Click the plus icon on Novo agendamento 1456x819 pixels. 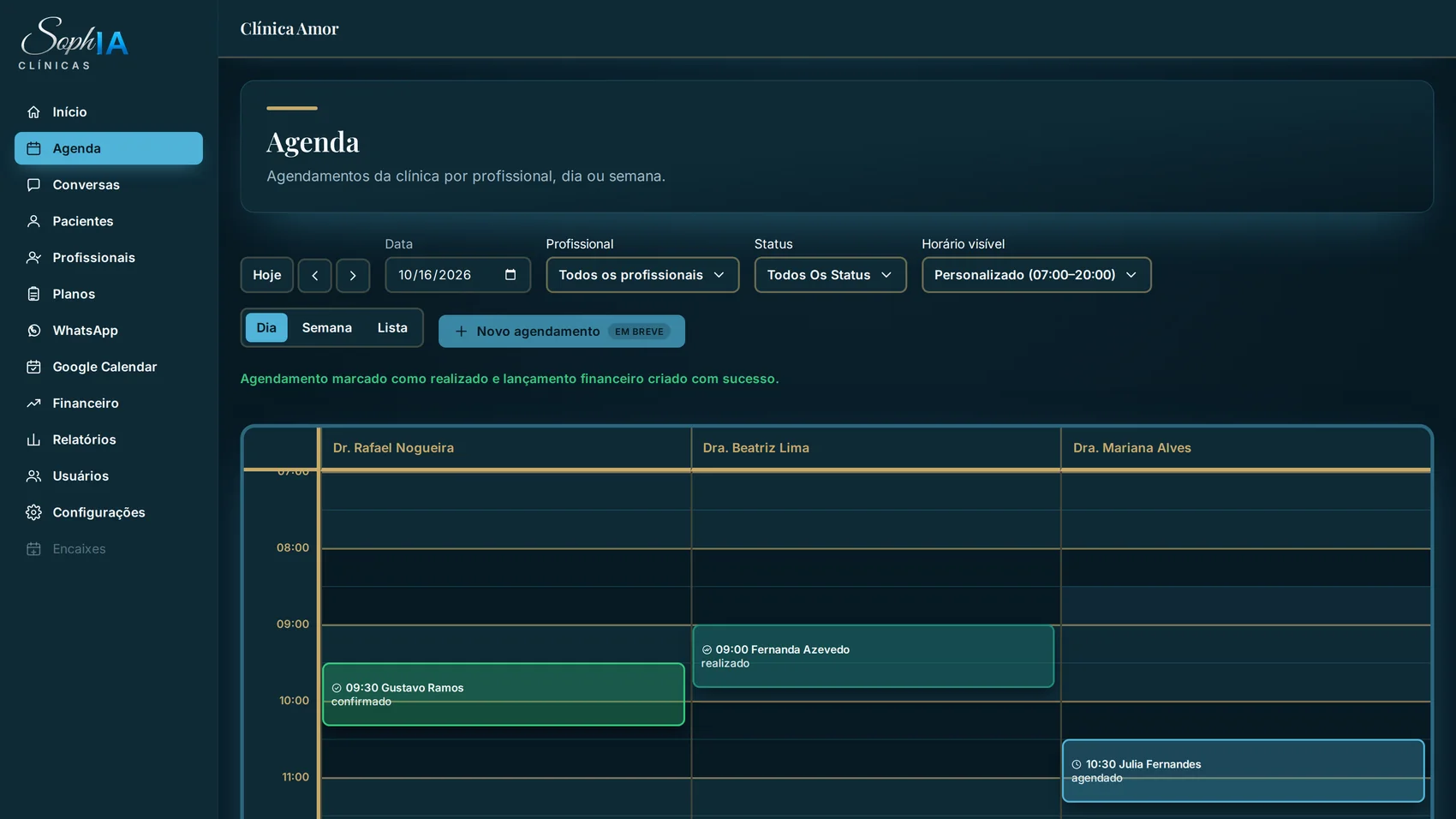click(x=461, y=332)
